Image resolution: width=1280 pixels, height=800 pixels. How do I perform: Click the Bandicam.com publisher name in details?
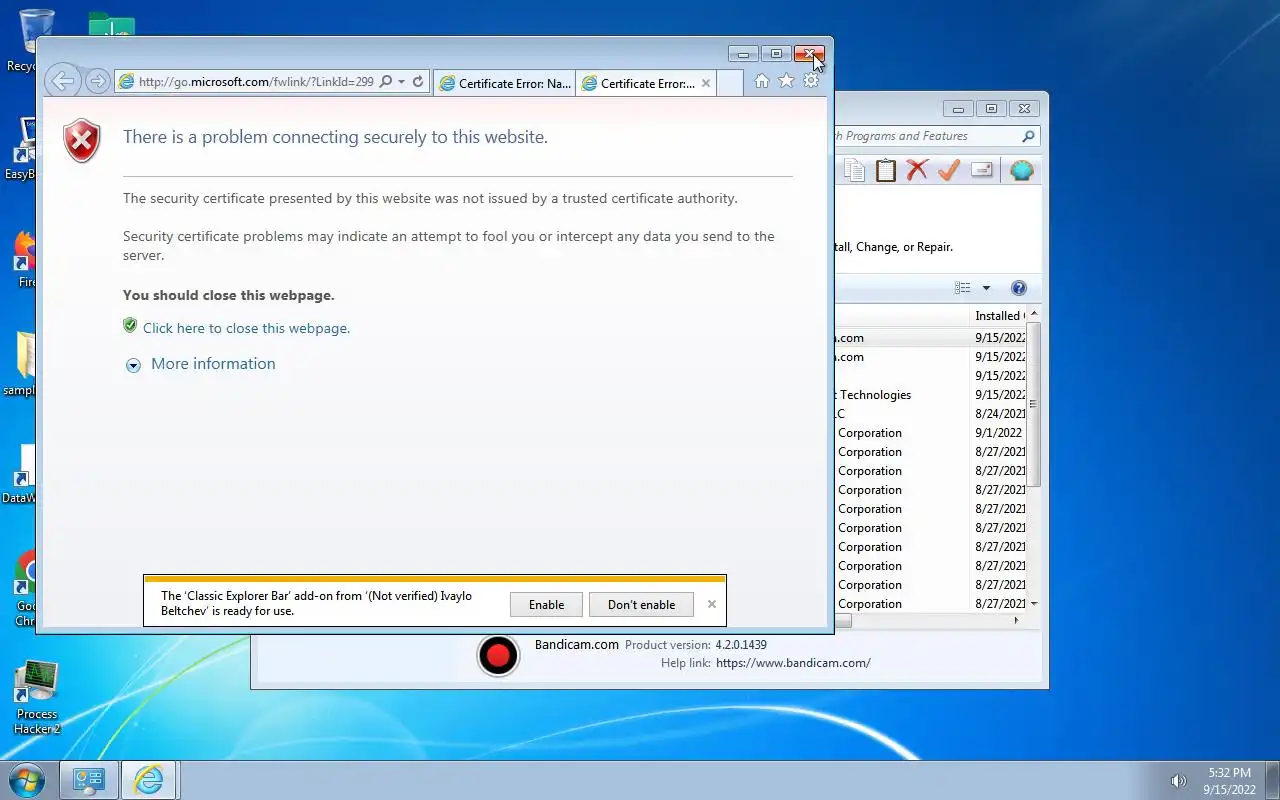[x=576, y=645]
